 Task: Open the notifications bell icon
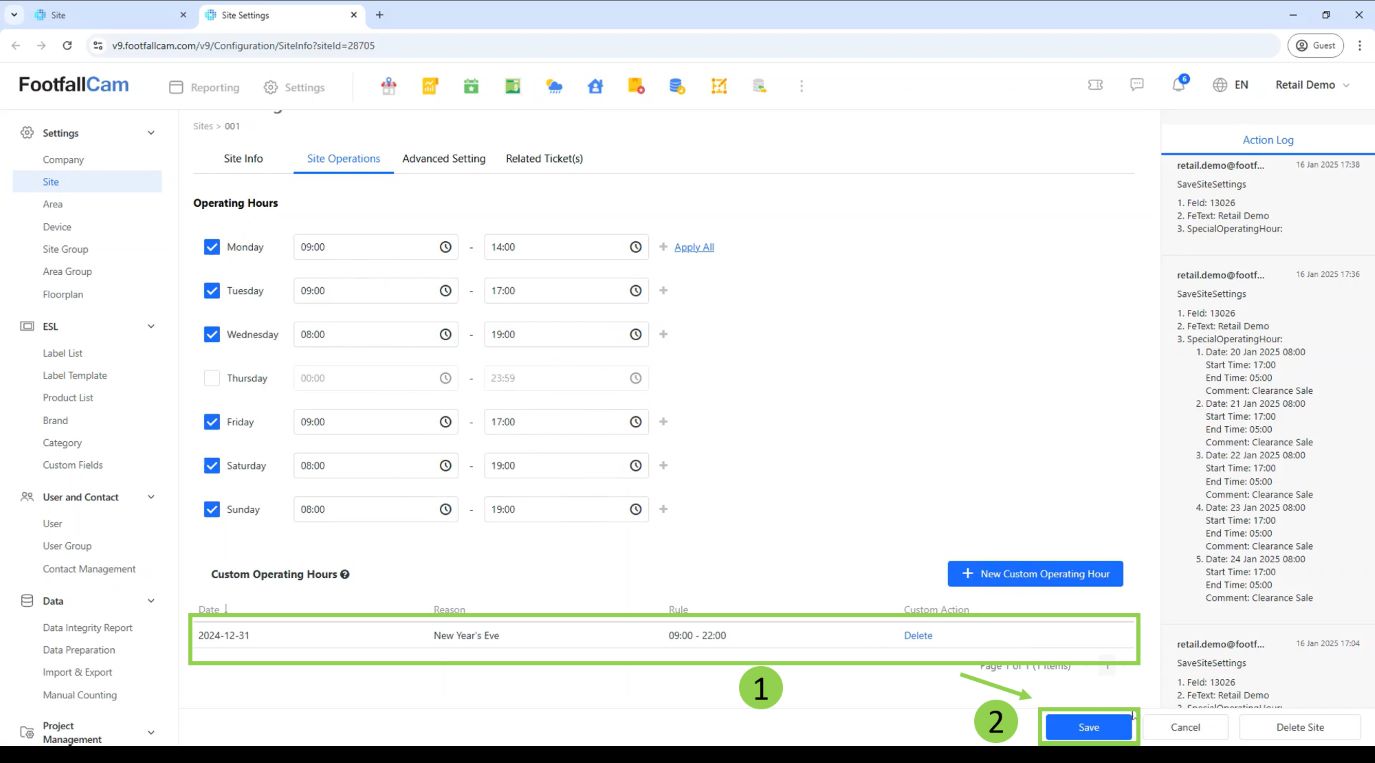pyautogui.click(x=1178, y=85)
